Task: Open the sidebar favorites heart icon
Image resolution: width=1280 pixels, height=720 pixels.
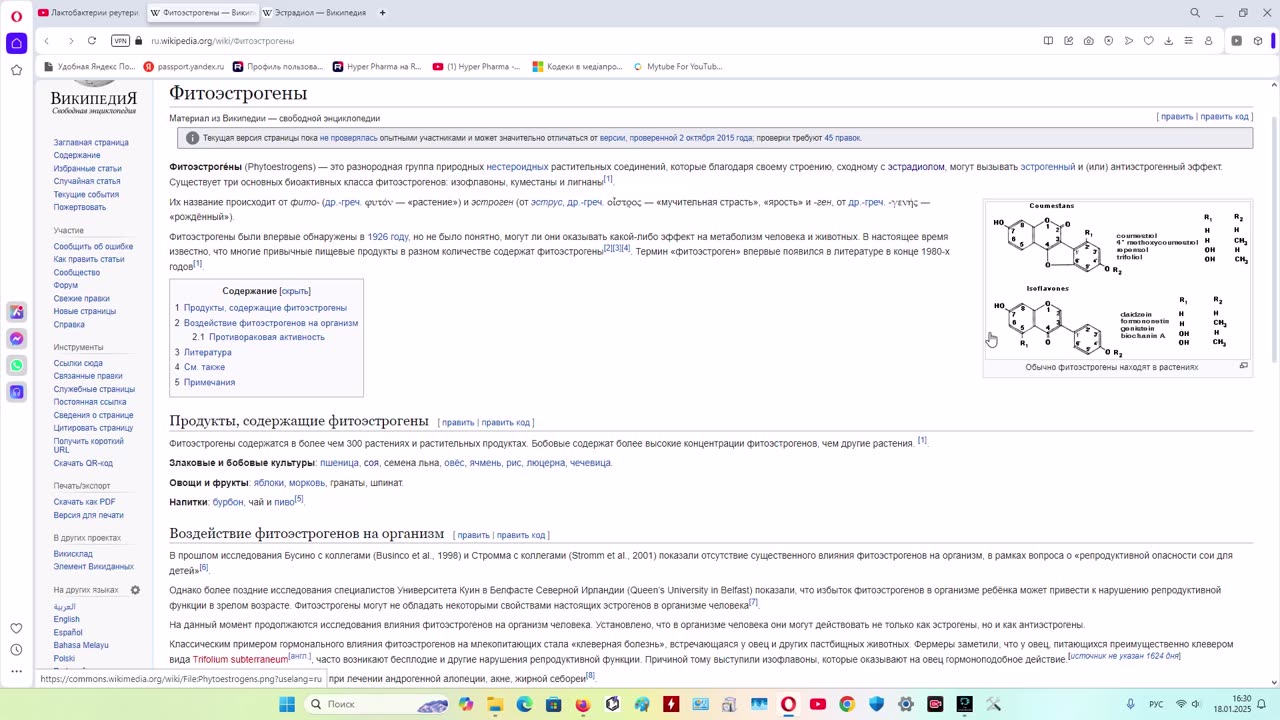Action: click(16, 628)
